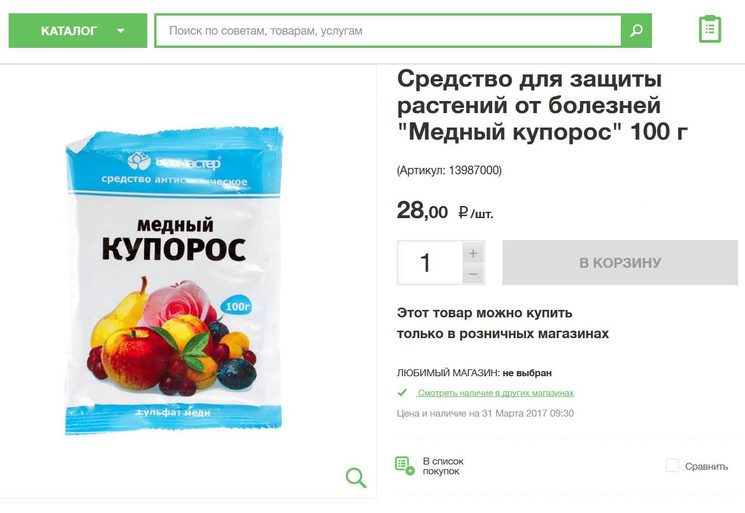Image resolution: width=745 pixels, height=513 pixels.
Task: Click into the search input field
Action: tap(387, 31)
